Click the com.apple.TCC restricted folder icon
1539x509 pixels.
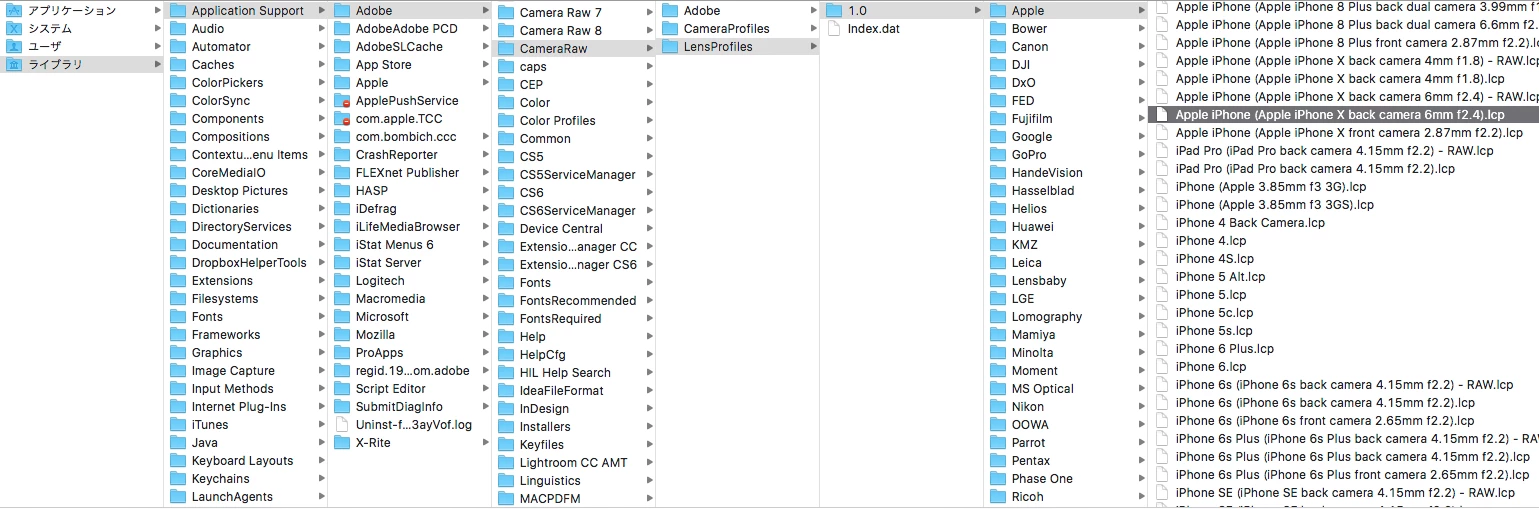tap(342, 118)
